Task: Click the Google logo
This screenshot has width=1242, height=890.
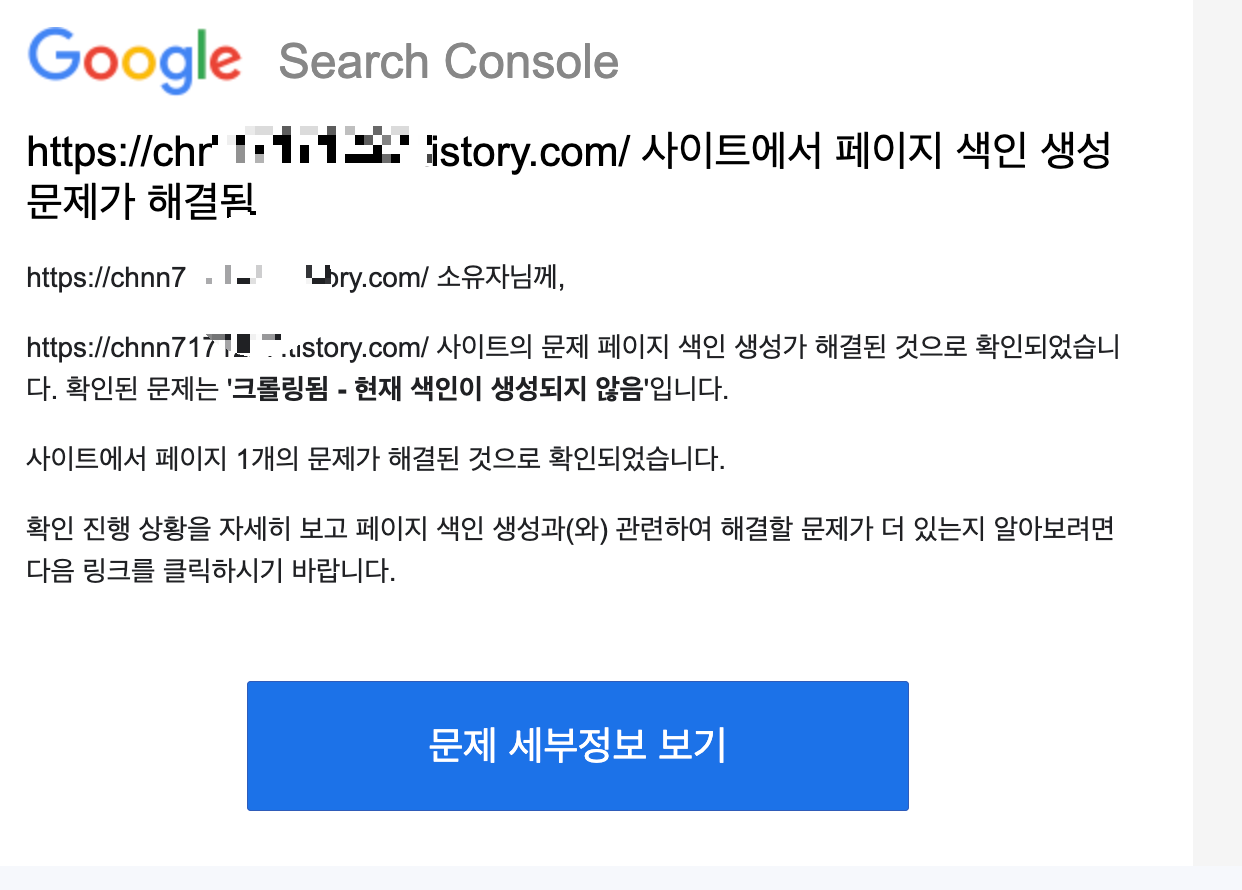Action: (135, 61)
